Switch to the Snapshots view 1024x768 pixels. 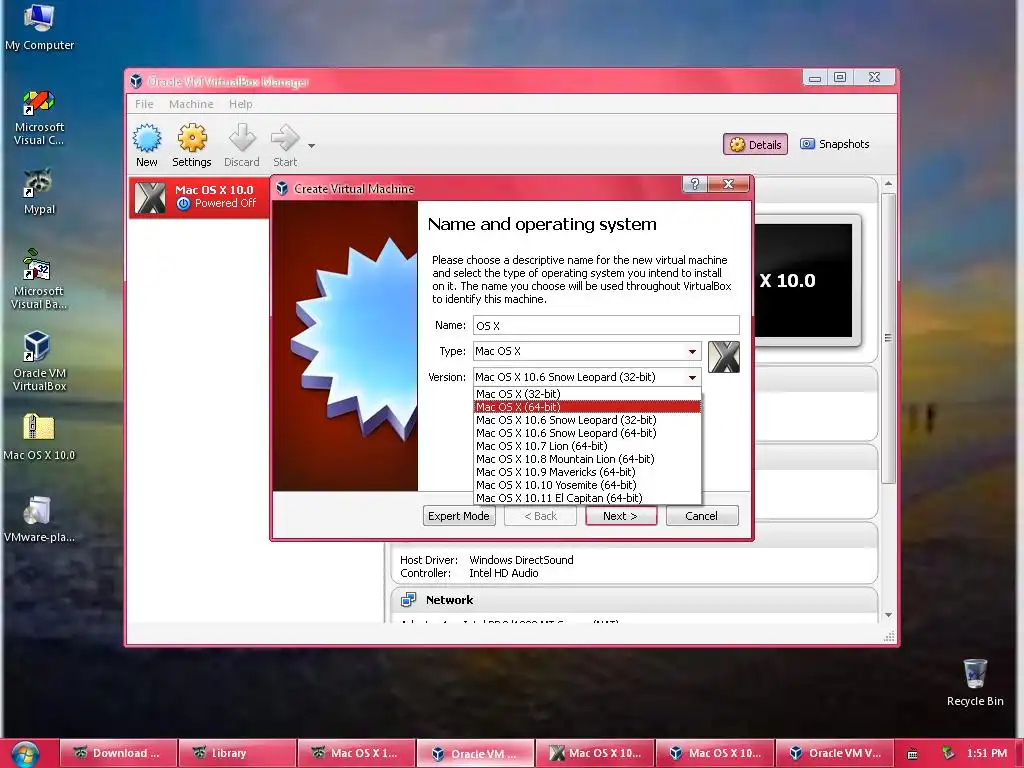pos(835,144)
